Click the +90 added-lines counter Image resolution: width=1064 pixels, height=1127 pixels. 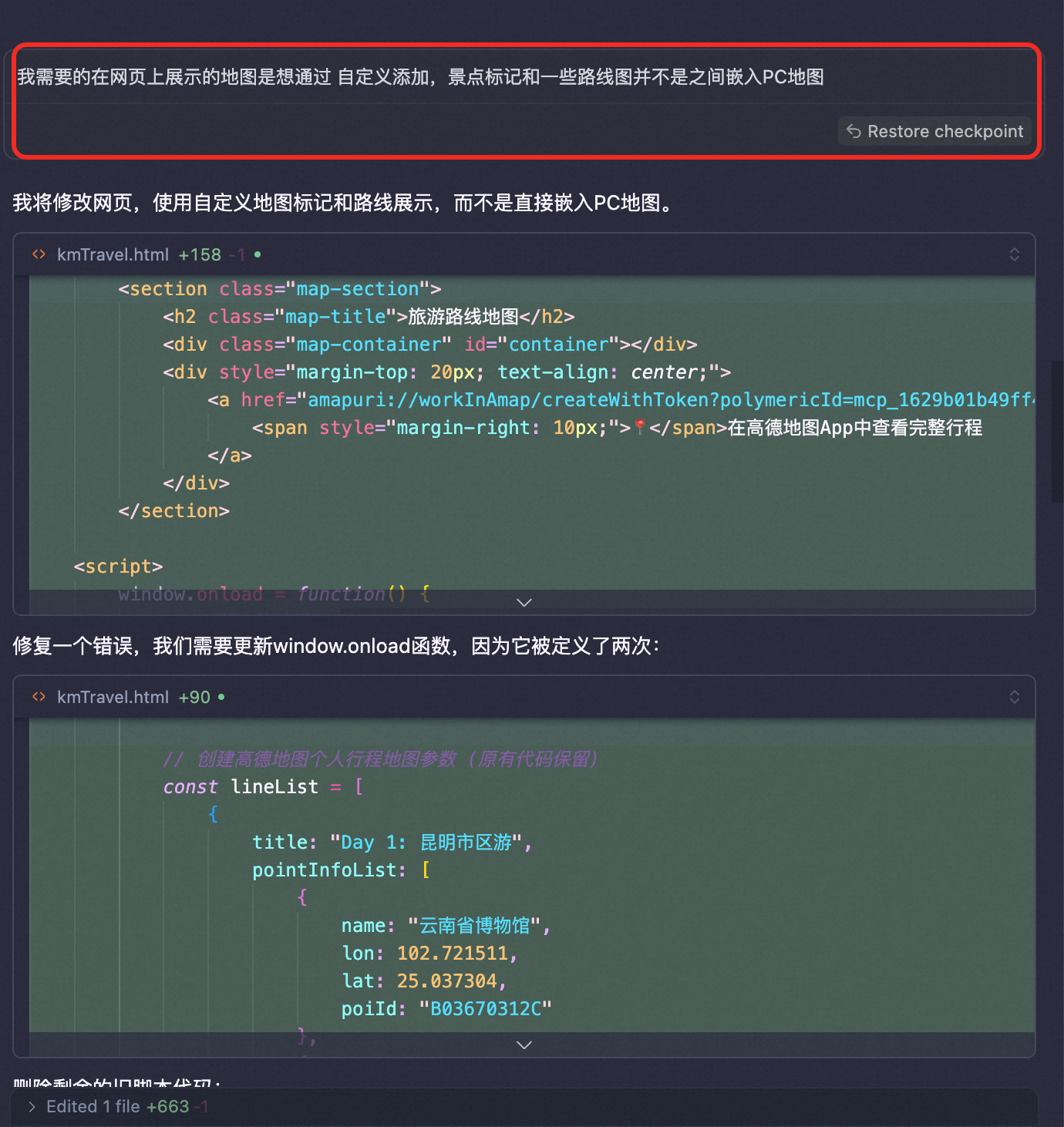pyautogui.click(x=194, y=697)
